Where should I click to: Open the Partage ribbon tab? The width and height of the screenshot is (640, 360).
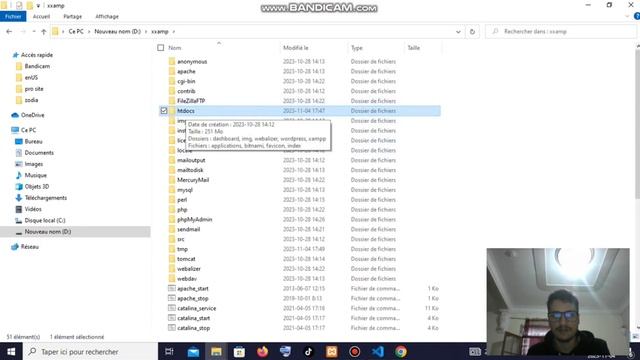[73, 16]
